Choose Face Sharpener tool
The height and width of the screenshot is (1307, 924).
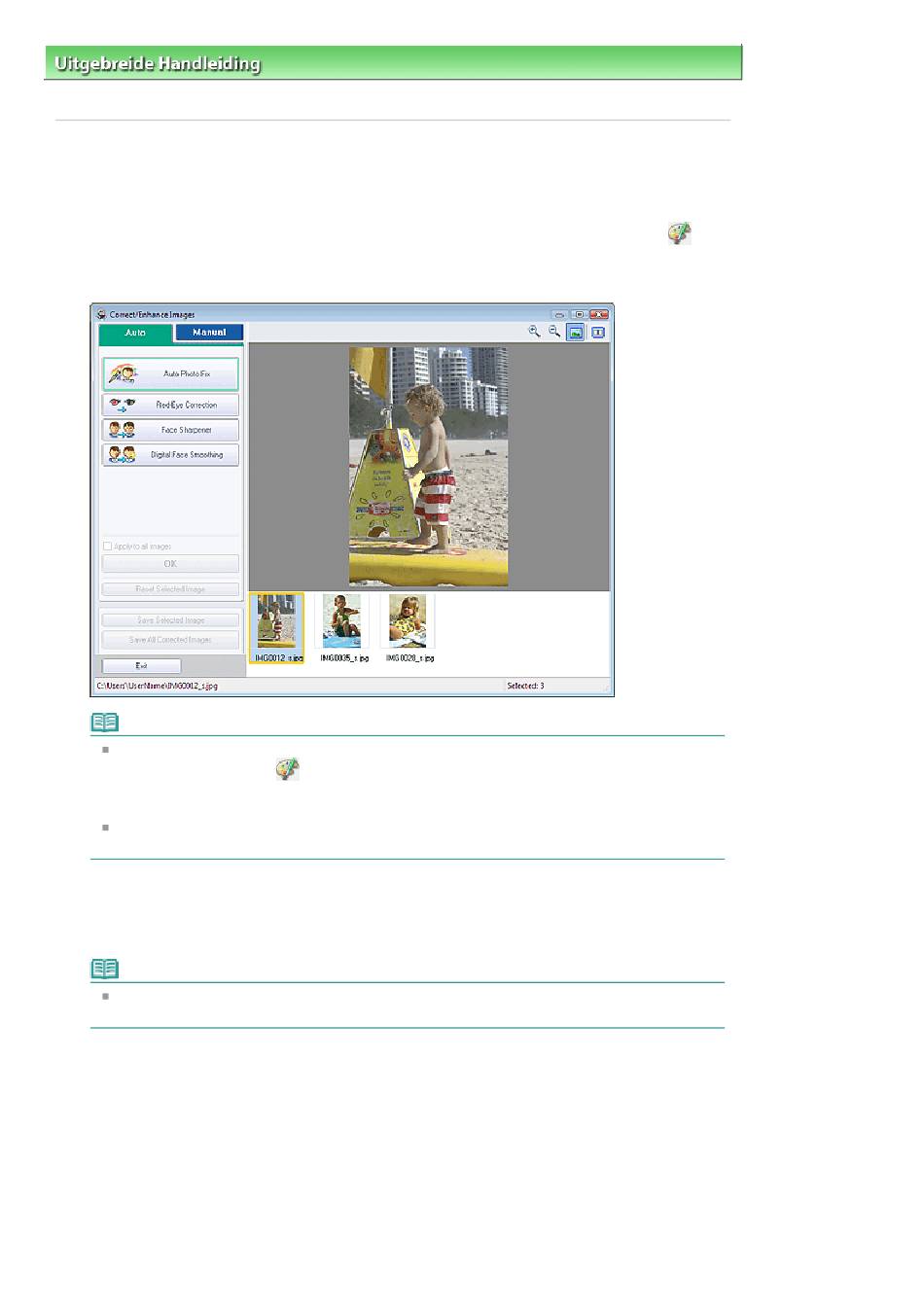click(x=170, y=430)
